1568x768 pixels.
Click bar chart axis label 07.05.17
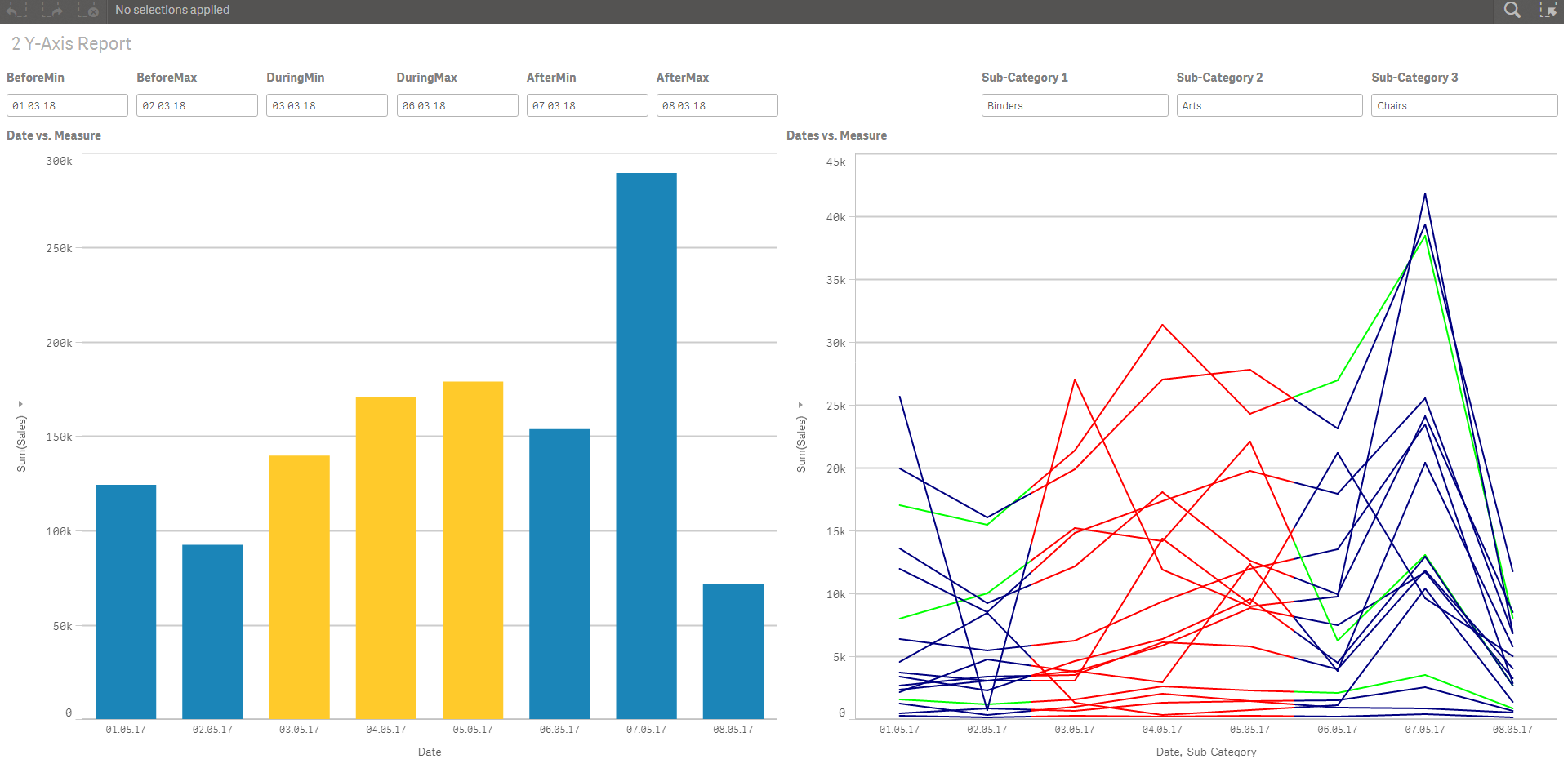(x=646, y=730)
